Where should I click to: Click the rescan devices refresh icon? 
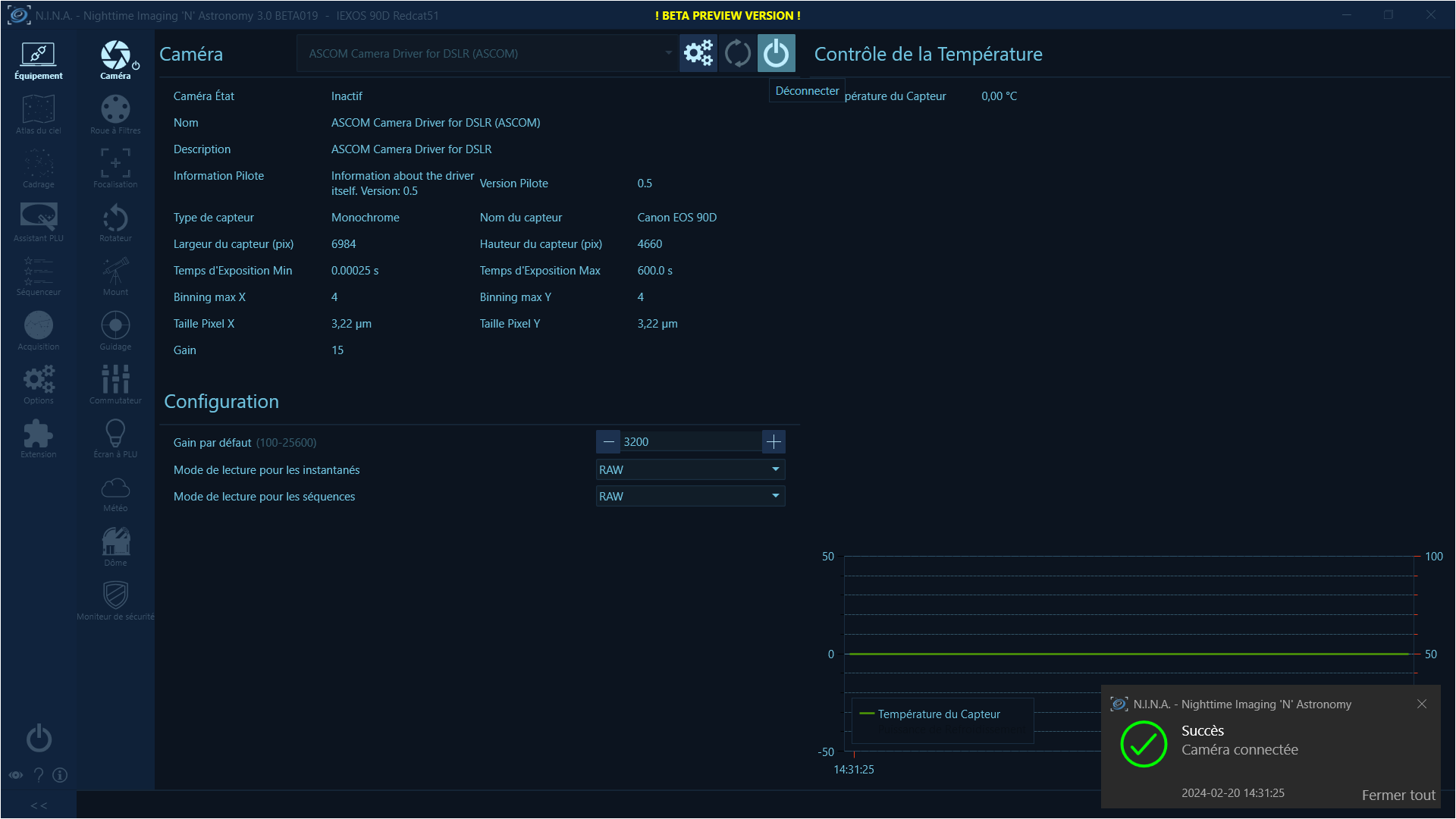(737, 53)
